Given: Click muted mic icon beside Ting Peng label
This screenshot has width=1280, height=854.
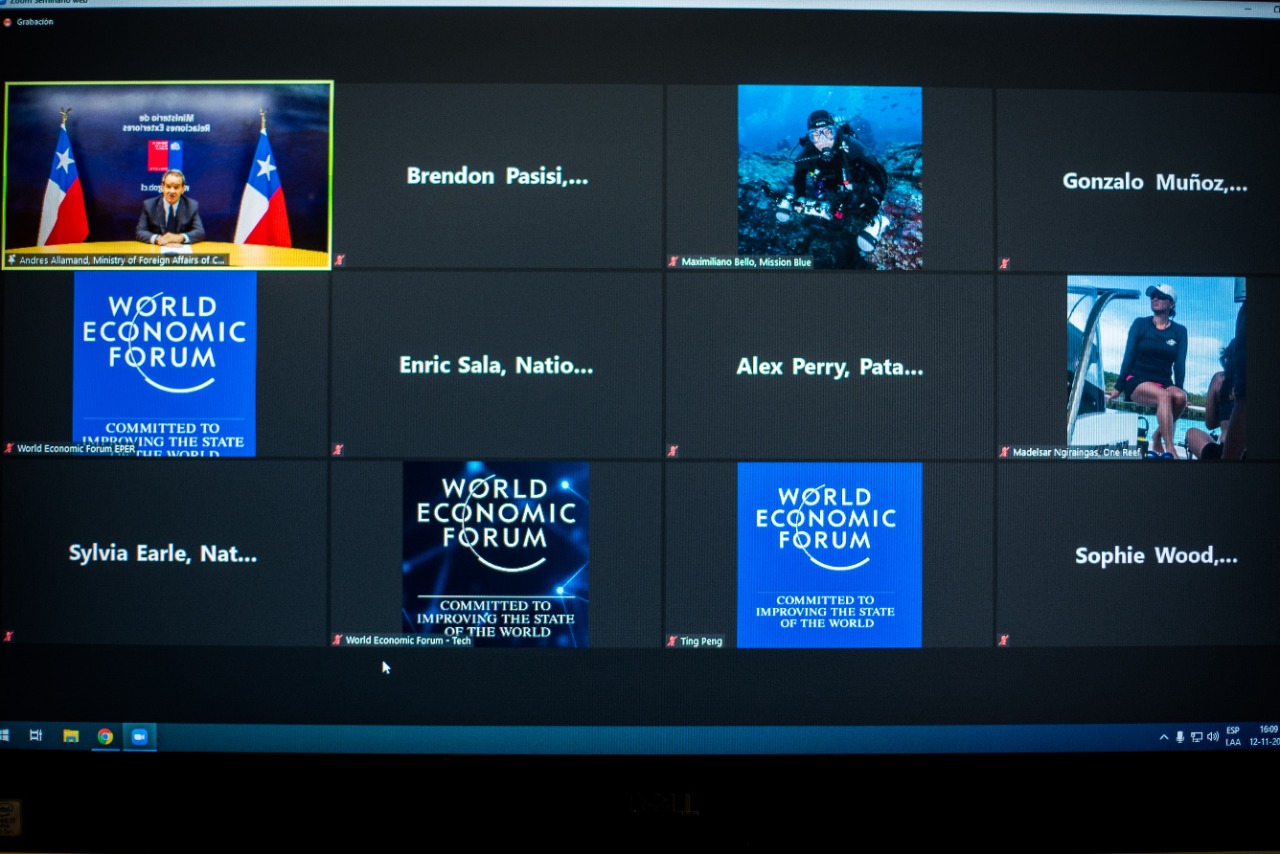Looking at the screenshot, I should [672, 641].
